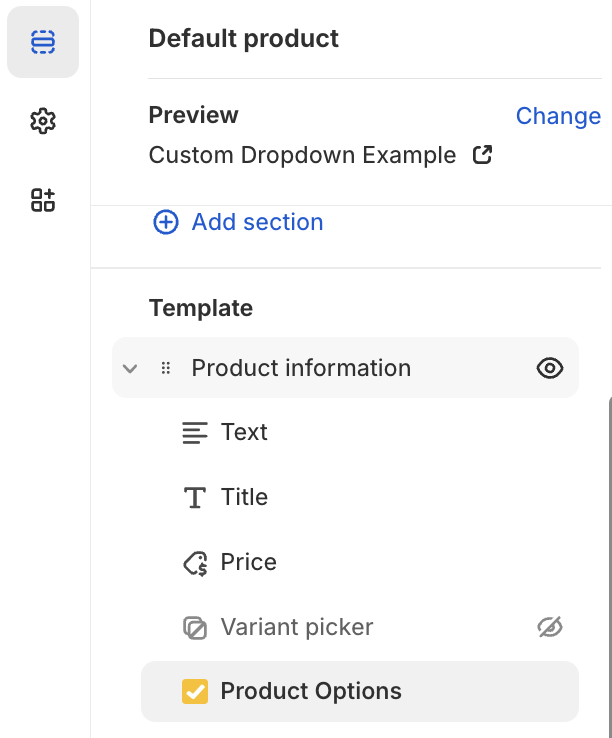The height and width of the screenshot is (738, 612).
Task: Open preview via external link icon
Action: (x=482, y=155)
